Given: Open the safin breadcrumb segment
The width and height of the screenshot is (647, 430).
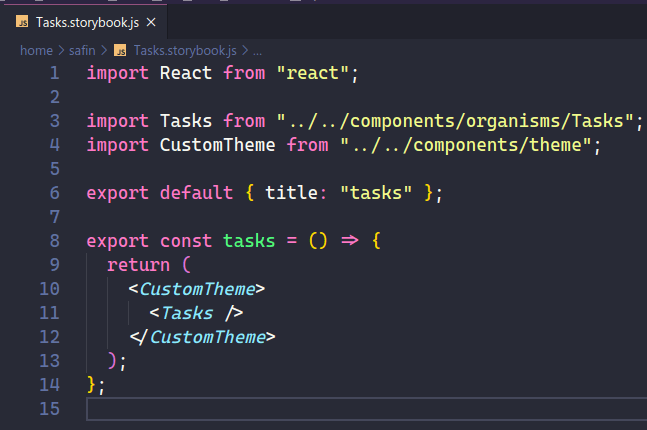Looking at the screenshot, I should pyautogui.click(x=82, y=50).
